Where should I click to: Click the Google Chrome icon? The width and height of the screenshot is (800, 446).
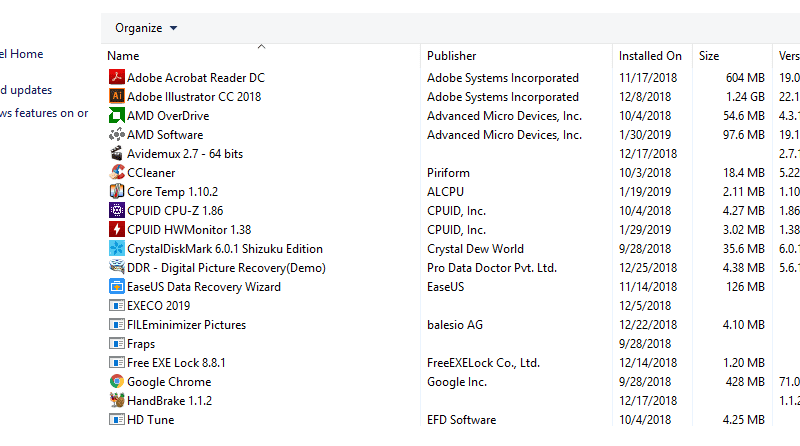click(x=116, y=381)
